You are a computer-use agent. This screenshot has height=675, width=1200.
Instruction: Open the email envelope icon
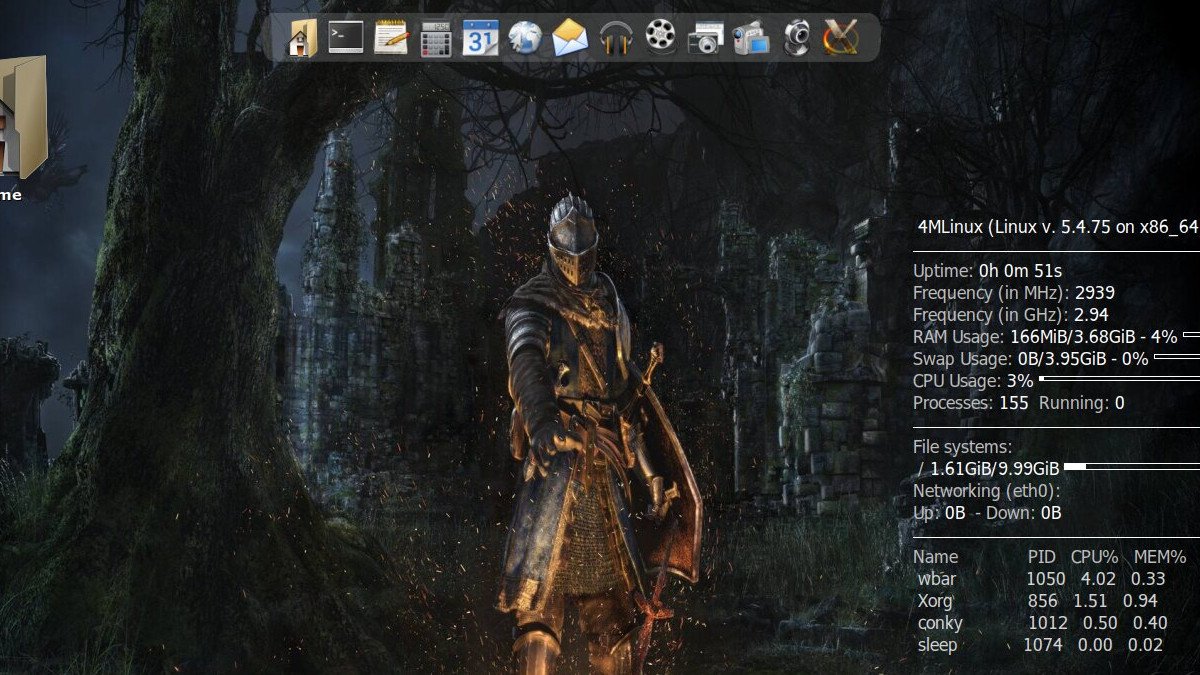coord(570,38)
